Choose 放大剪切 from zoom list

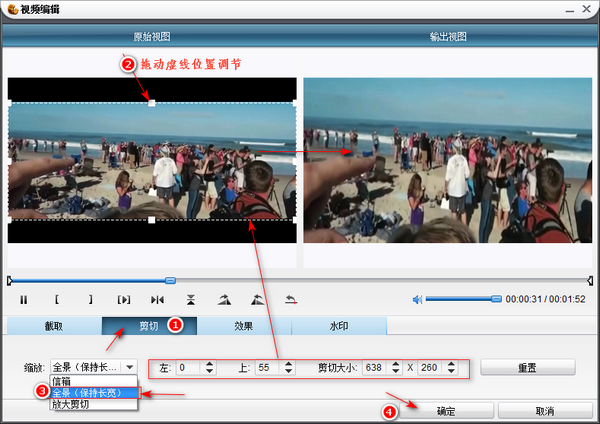coord(93,404)
